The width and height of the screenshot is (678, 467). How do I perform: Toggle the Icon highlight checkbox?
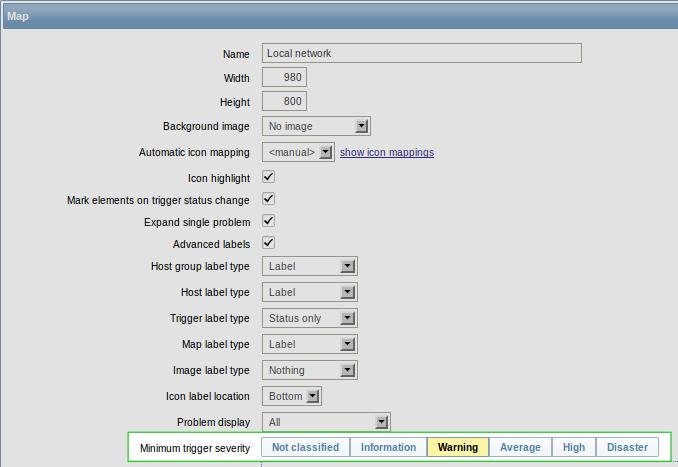(268, 177)
